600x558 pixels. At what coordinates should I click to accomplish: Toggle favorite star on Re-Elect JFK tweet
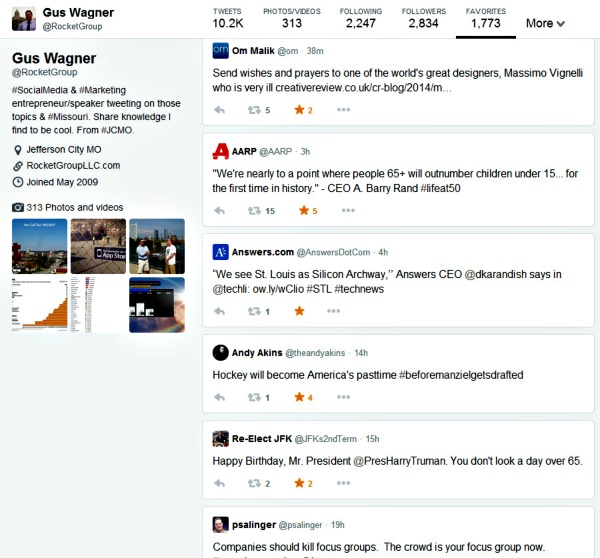(299, 483)
